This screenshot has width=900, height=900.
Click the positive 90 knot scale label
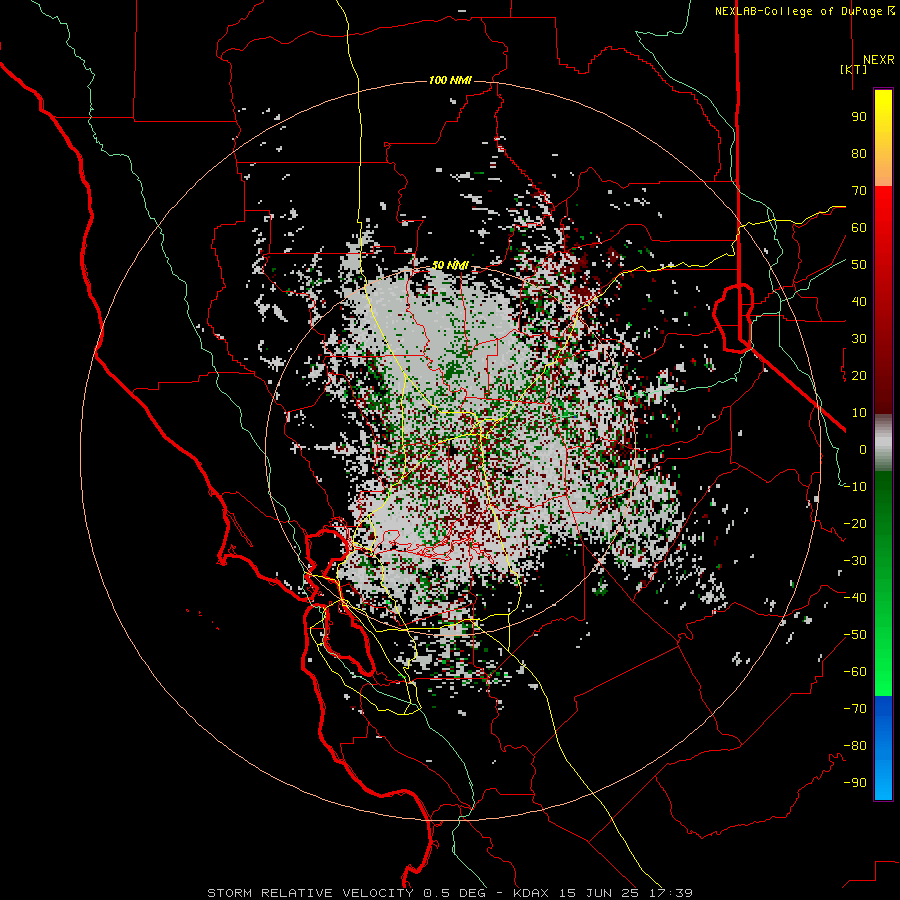859,117
